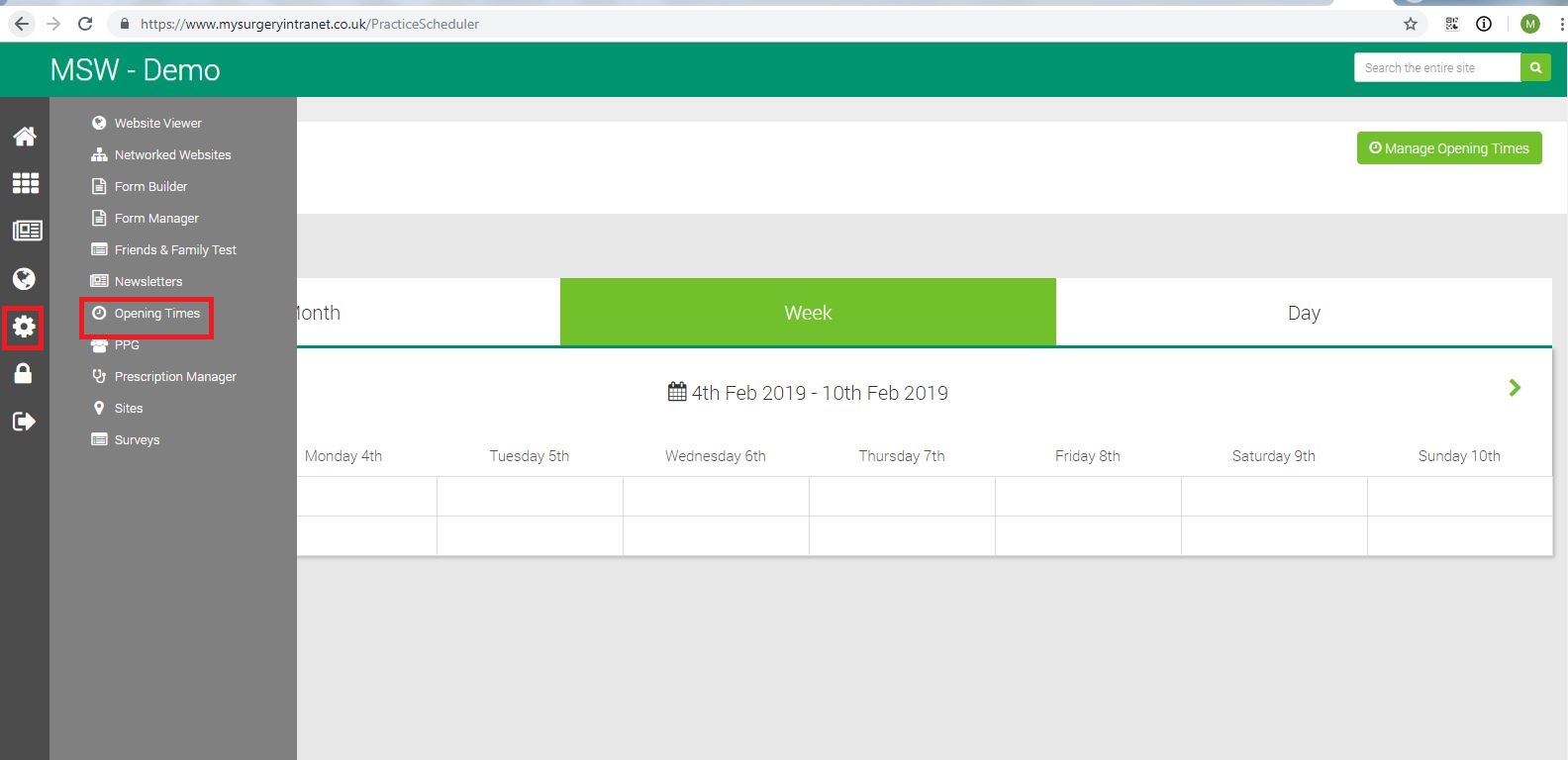Open Opening Times in the side menu
The image size is (1568, 760).
(x=156, y=314)
